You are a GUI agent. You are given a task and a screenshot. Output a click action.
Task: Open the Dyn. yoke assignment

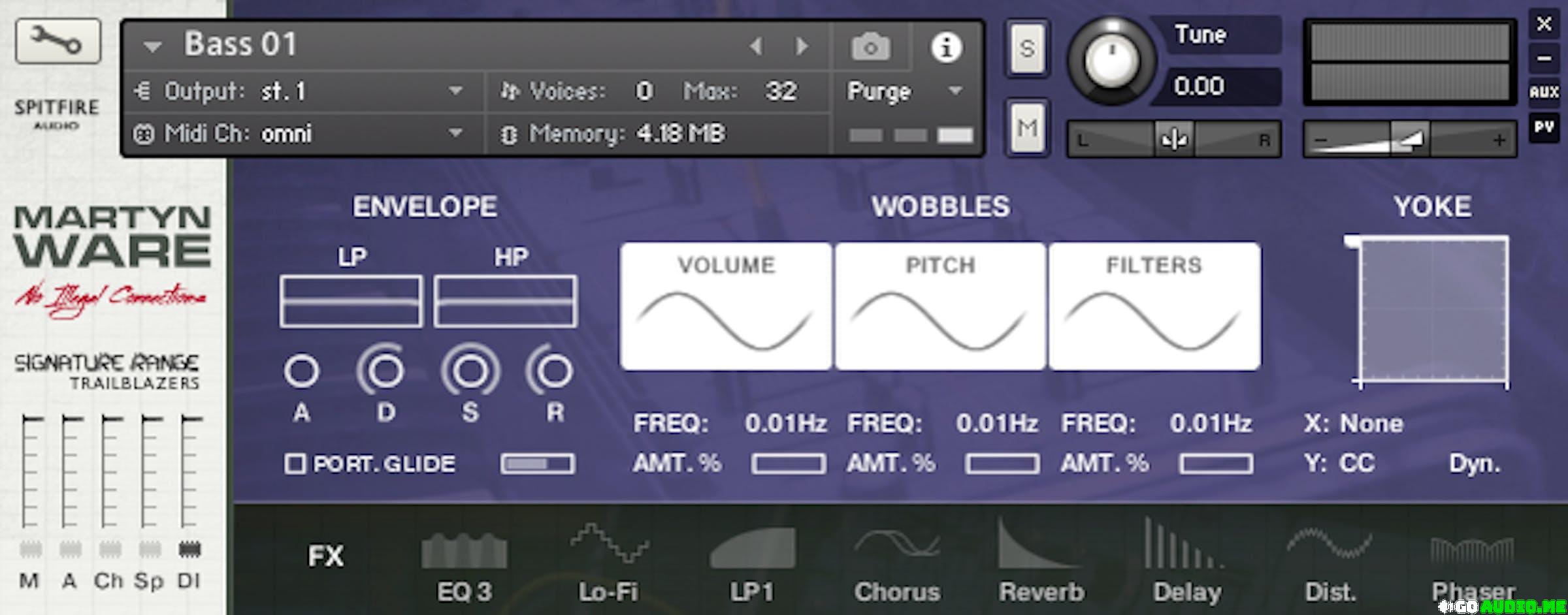(x=1475, y=464)
